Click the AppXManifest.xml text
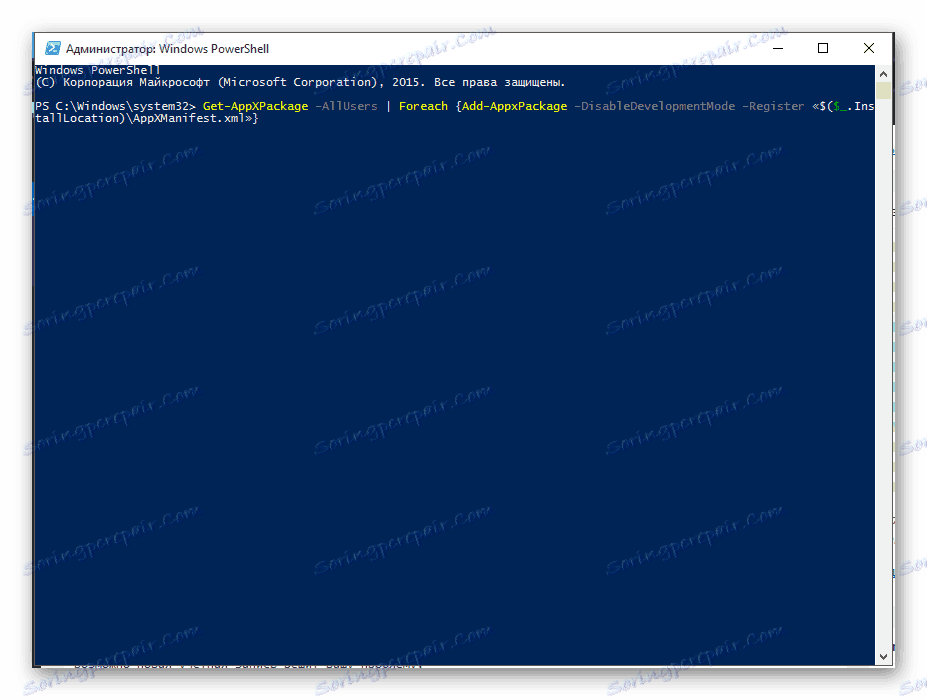 [189, 118]
